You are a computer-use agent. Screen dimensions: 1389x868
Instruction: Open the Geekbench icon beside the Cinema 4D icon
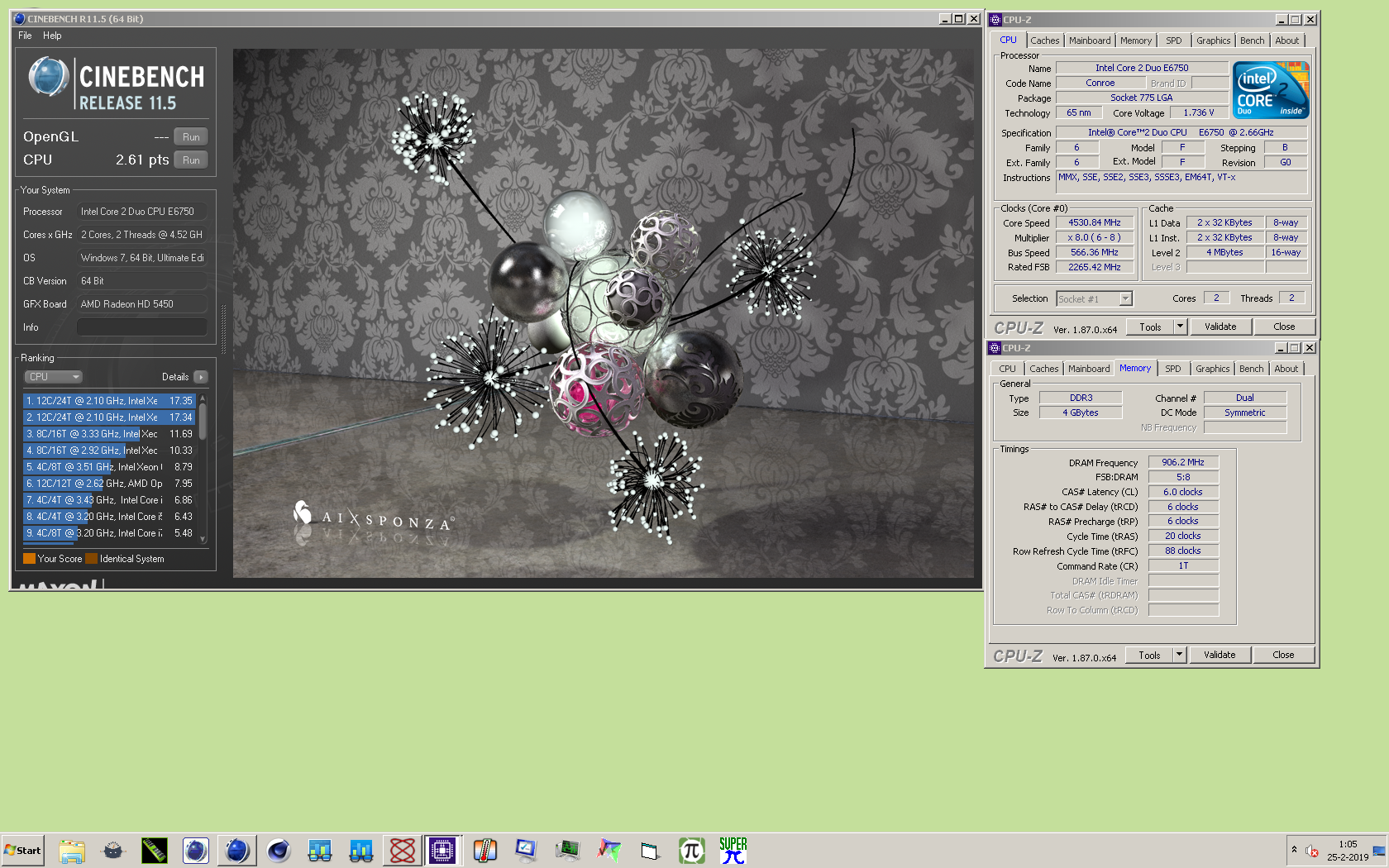(x=320, y=851)
